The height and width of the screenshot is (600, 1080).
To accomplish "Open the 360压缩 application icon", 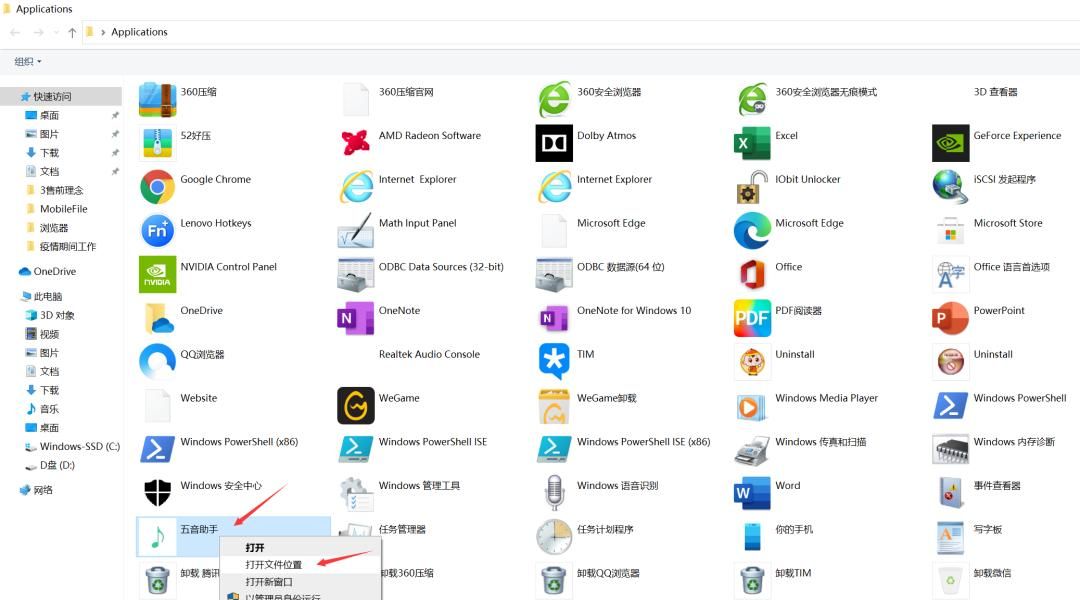I will point(157,99).
